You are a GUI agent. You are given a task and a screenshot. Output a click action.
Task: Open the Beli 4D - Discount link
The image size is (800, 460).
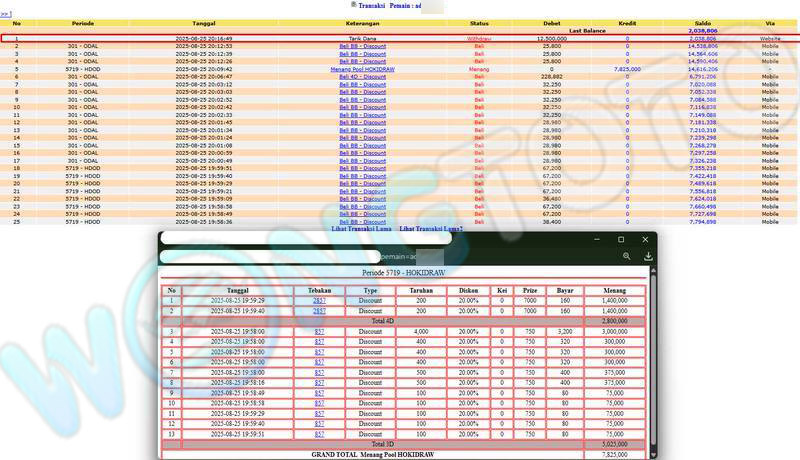(x=362, y=76)
